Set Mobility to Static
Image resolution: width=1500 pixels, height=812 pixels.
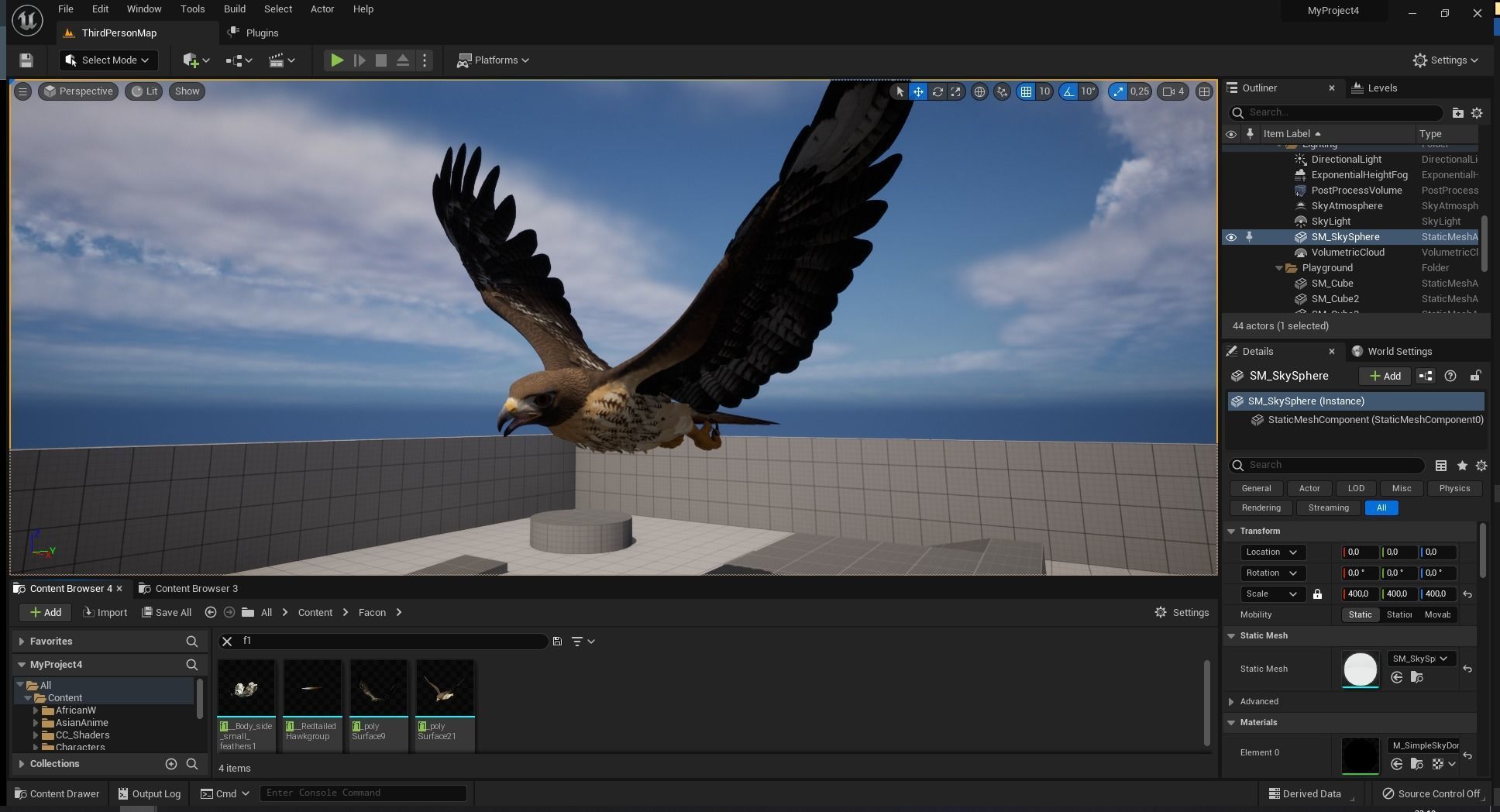(1360, 615)
